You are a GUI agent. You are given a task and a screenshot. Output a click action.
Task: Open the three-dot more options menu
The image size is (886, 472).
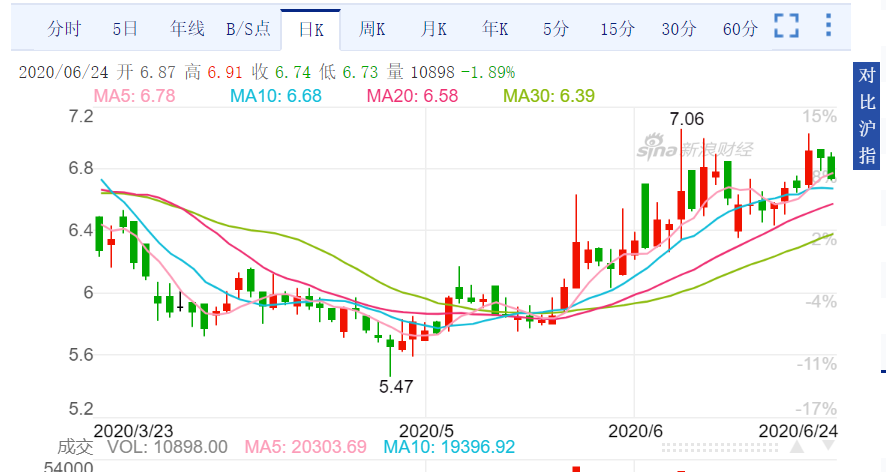pos(828,25)
